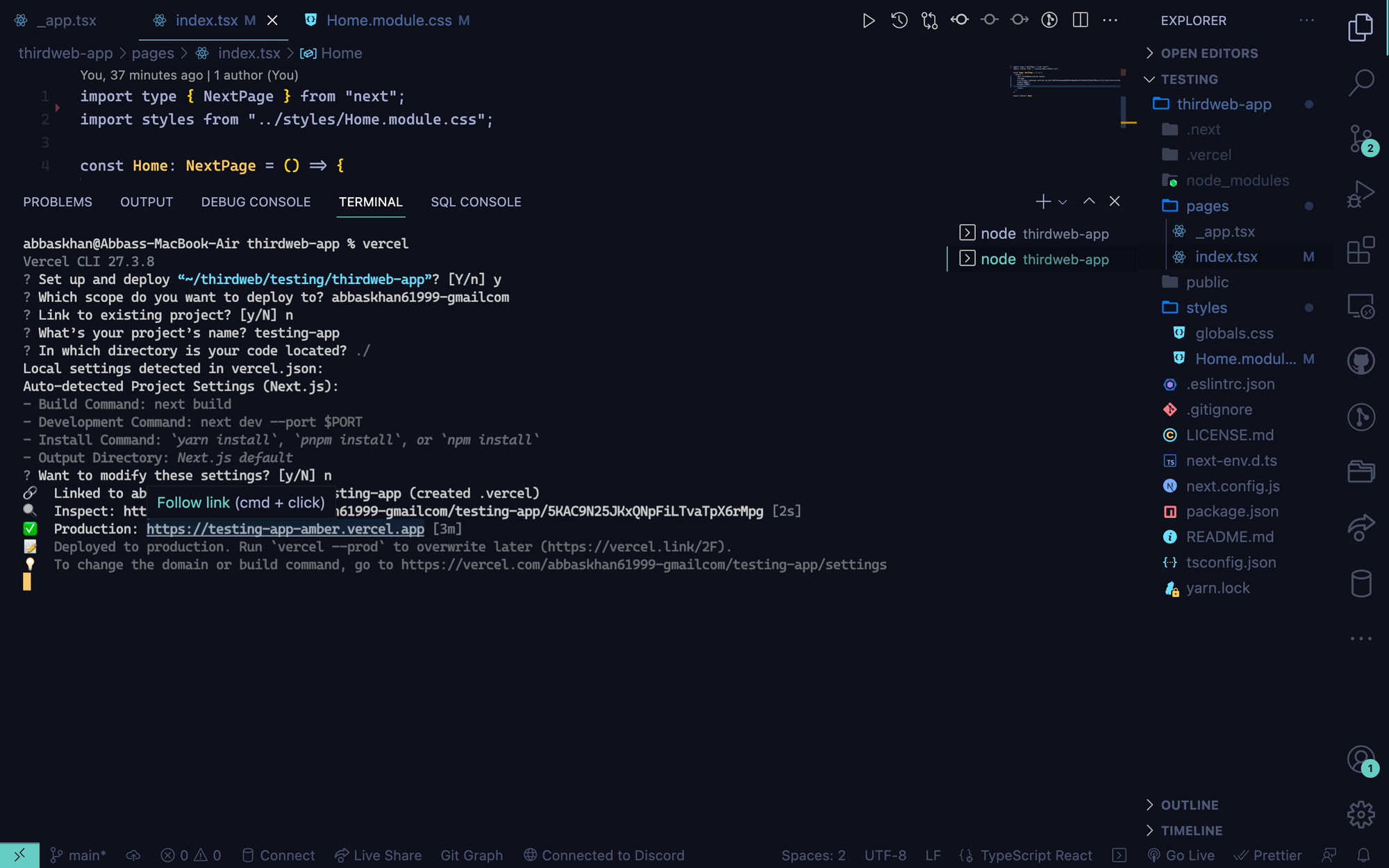Switch to the SQL CONSOLE tab
Image resolution: width=1389 pixels, height=868 pixels.
coord(476,202)
